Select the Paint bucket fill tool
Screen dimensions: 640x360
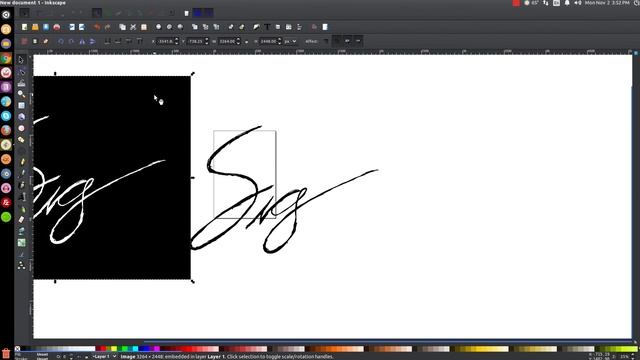click(21, 231)
